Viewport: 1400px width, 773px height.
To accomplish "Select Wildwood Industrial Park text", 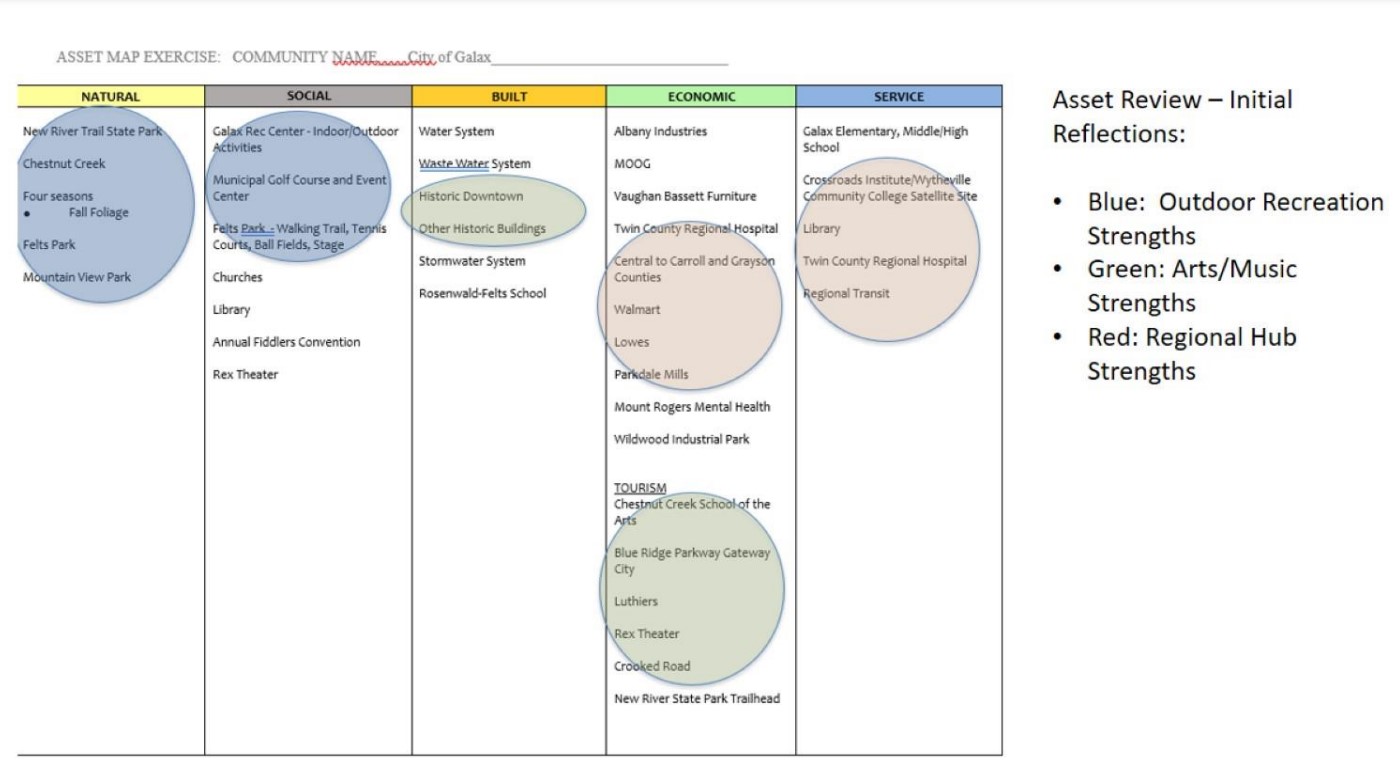I will point(681,439).
